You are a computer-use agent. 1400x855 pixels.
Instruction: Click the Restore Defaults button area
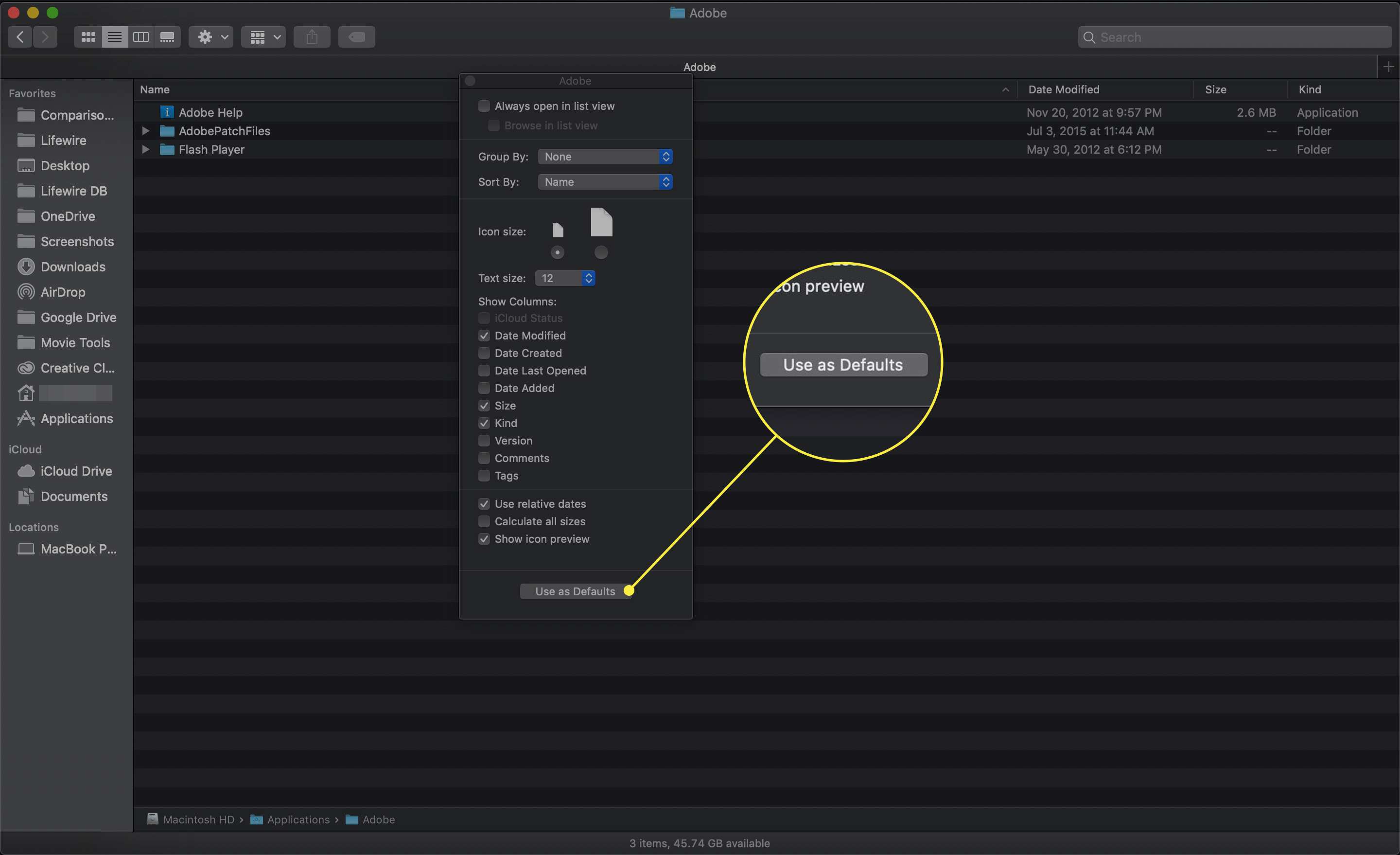(x=575, y=591)
